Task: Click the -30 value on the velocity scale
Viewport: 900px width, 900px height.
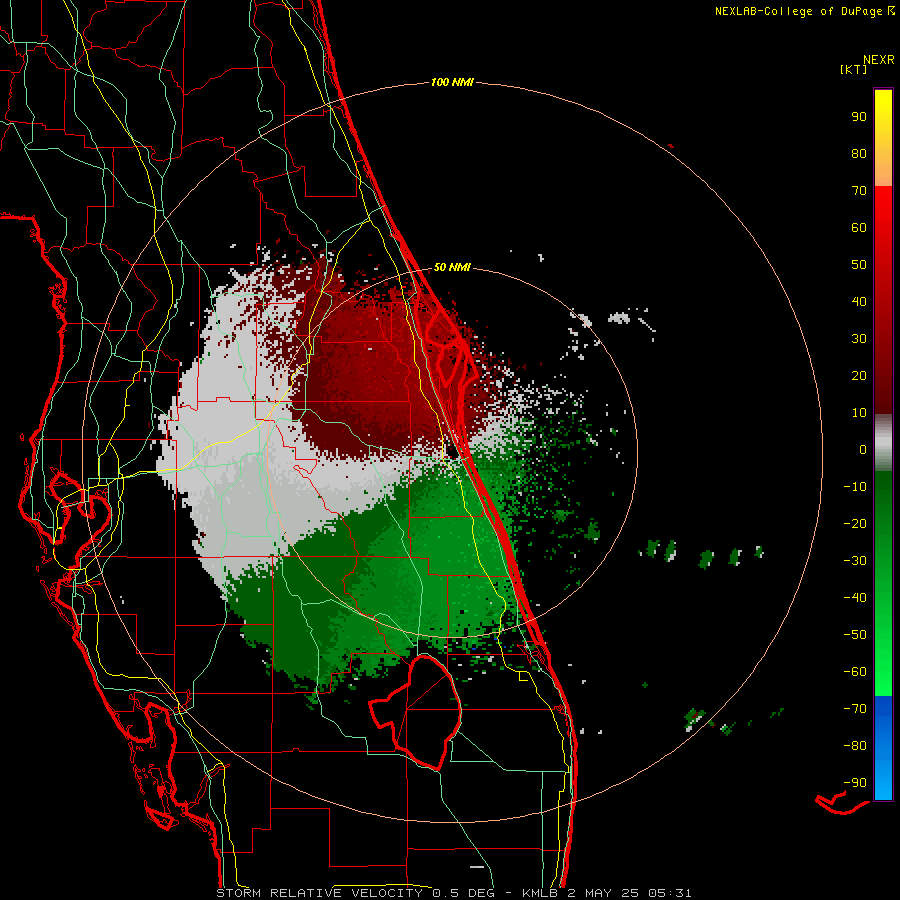Action: click(x=855, y=561)
